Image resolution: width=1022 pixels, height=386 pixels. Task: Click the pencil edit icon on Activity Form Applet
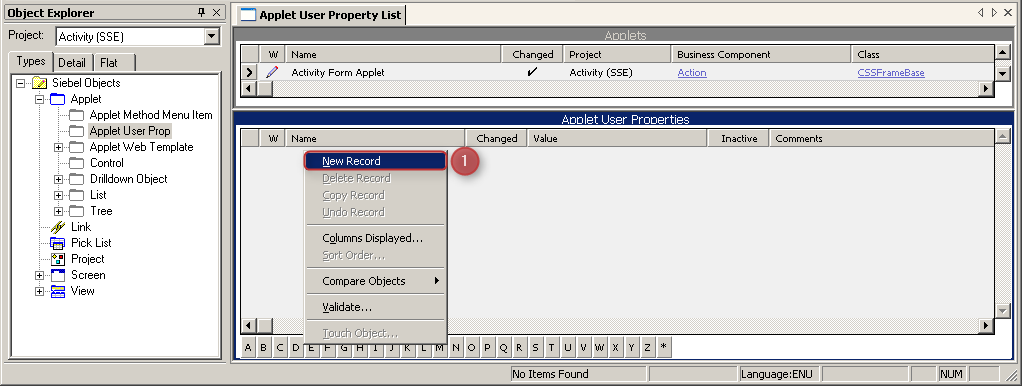(x=272, y=72)
